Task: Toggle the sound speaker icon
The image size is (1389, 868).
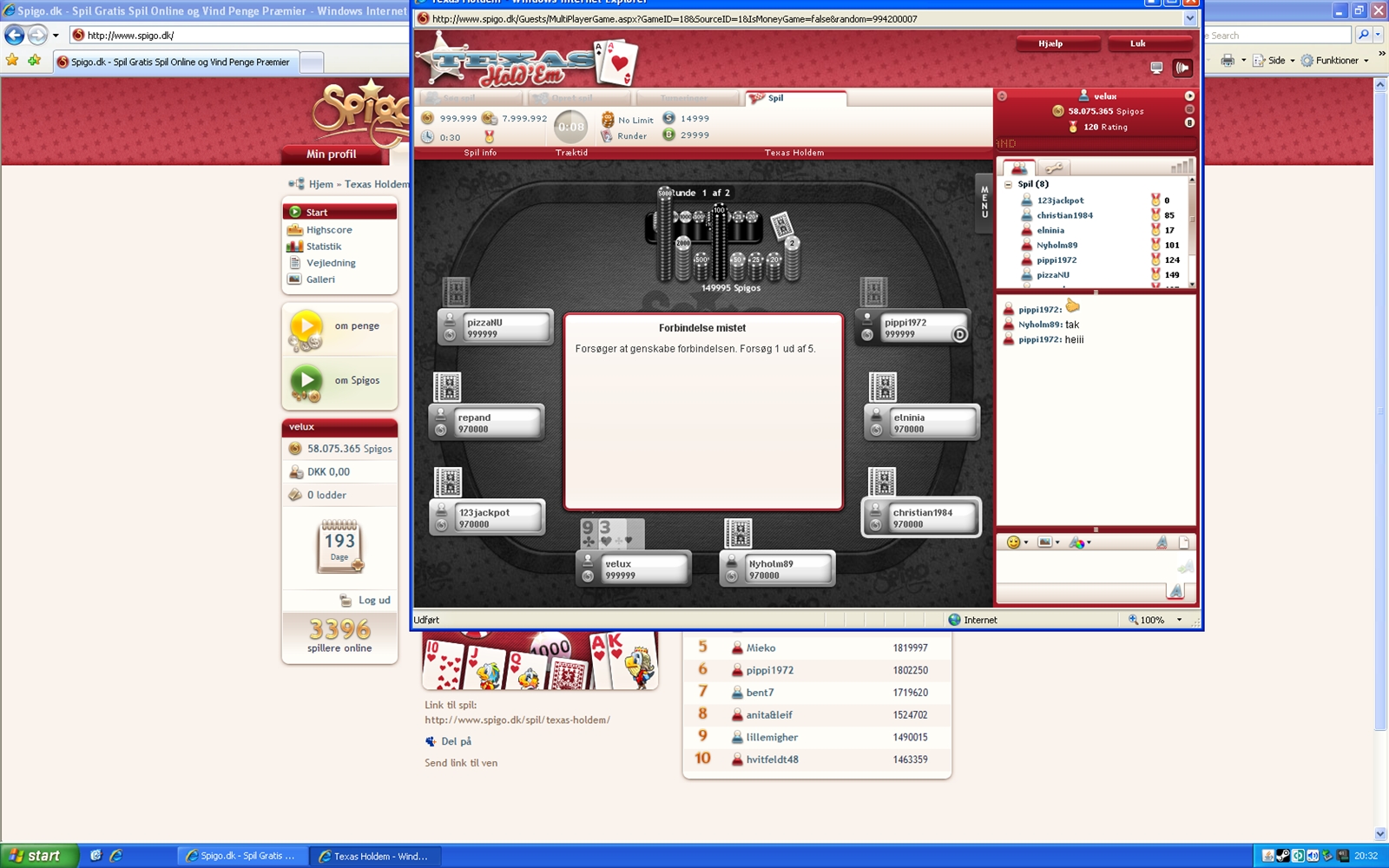Action: (x=1182, y=68)
